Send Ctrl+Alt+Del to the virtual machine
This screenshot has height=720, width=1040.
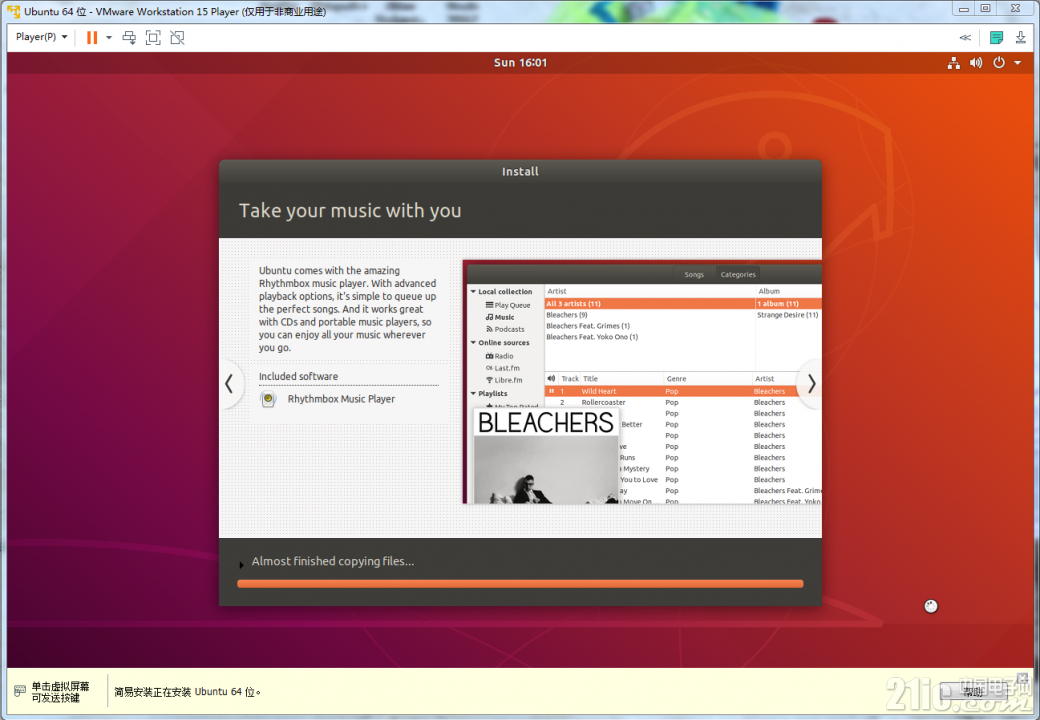coord(129,38)
